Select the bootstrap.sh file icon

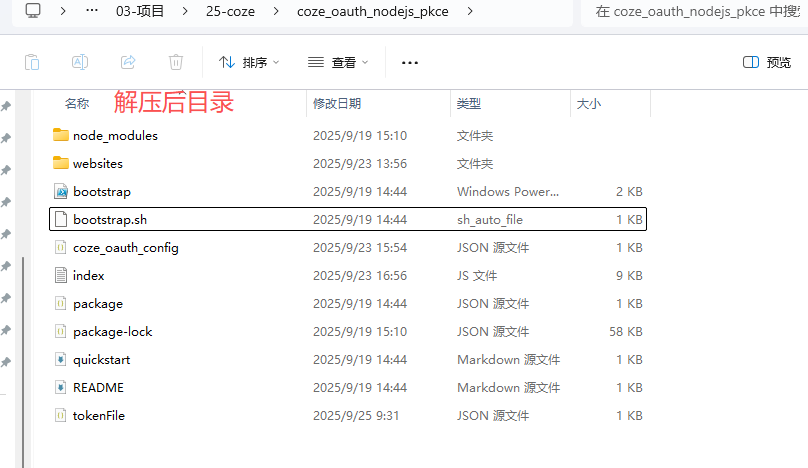point(61,219)
